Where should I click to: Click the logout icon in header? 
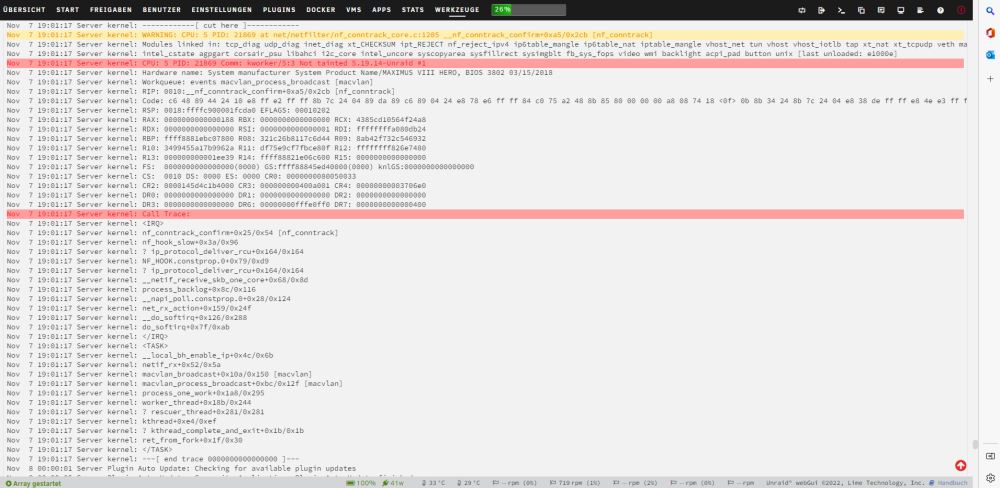tap(821, 10)
